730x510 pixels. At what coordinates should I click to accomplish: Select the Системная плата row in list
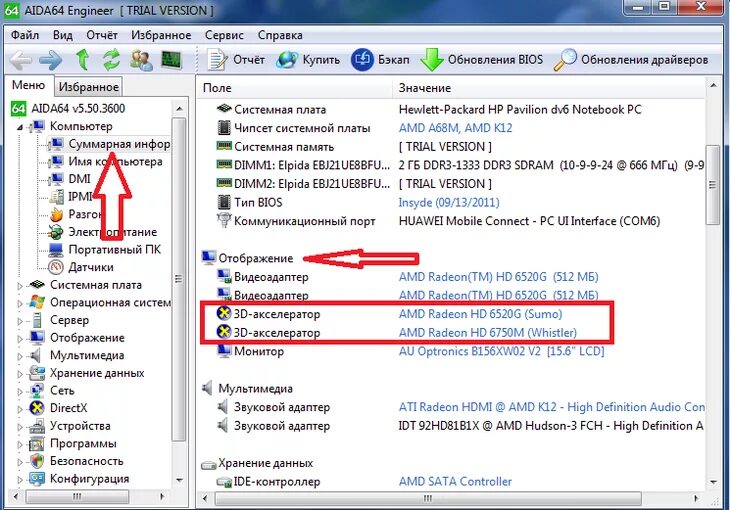pyautogui.click(x=452, y=110)
